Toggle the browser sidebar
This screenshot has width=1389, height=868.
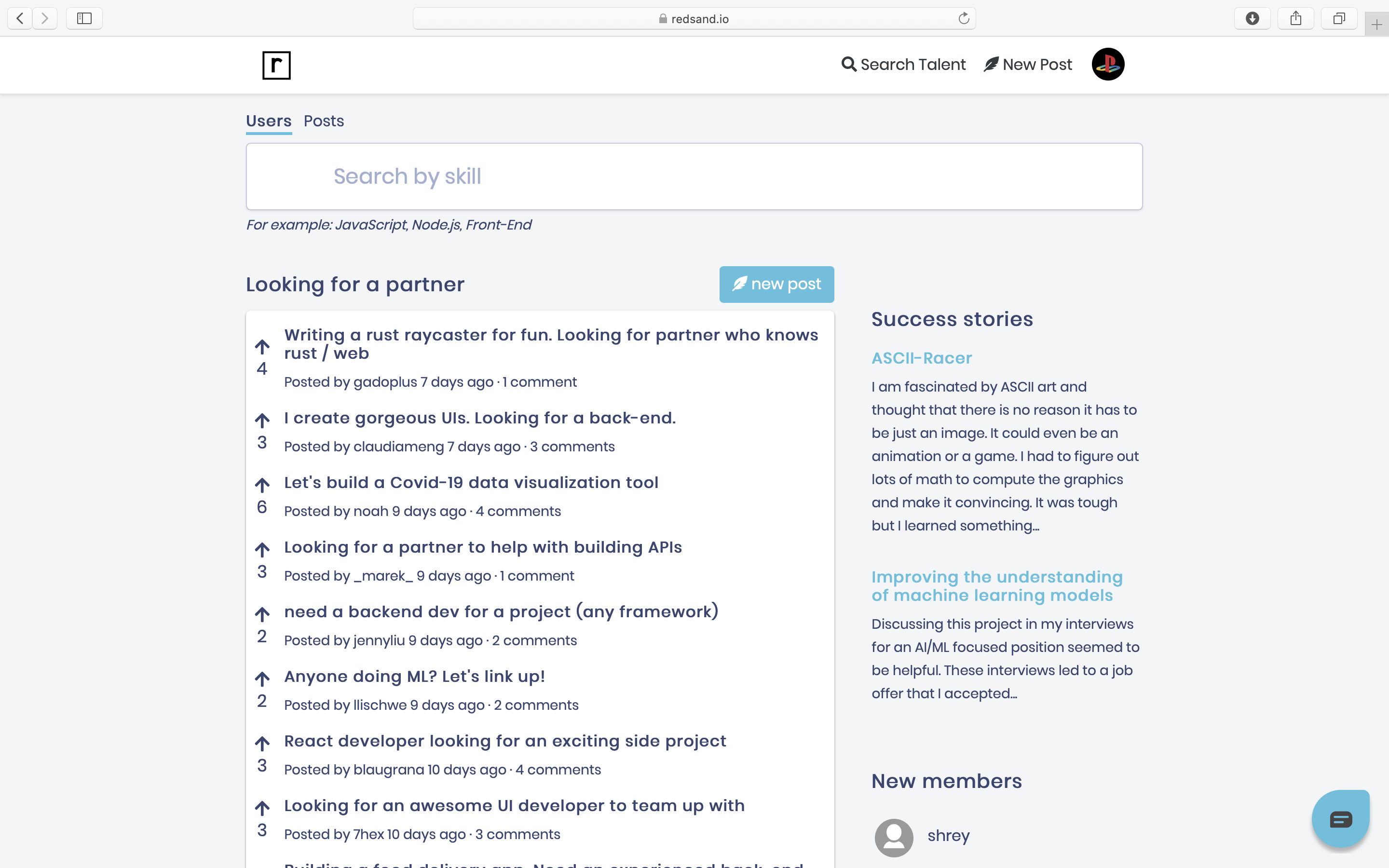[x=84, y=18]
